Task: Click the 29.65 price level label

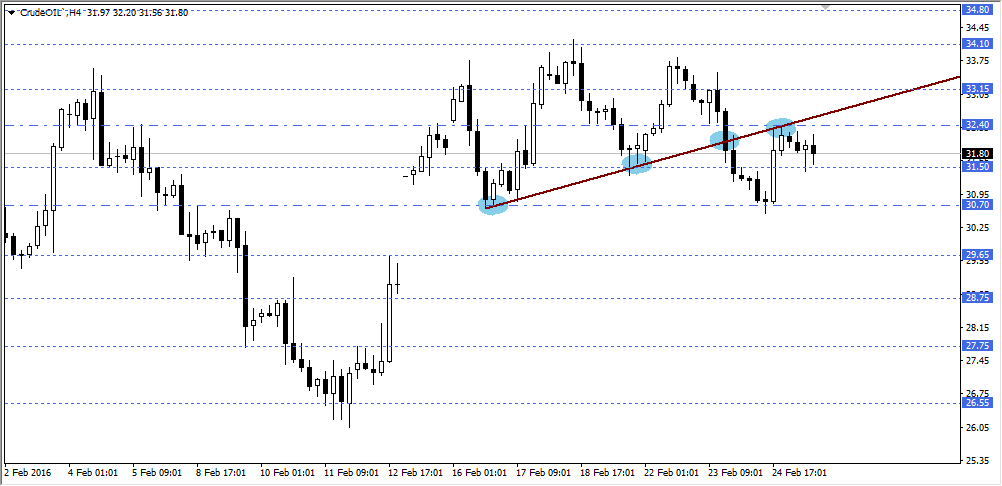Action: pyautogui.click(x=976, y=255)
